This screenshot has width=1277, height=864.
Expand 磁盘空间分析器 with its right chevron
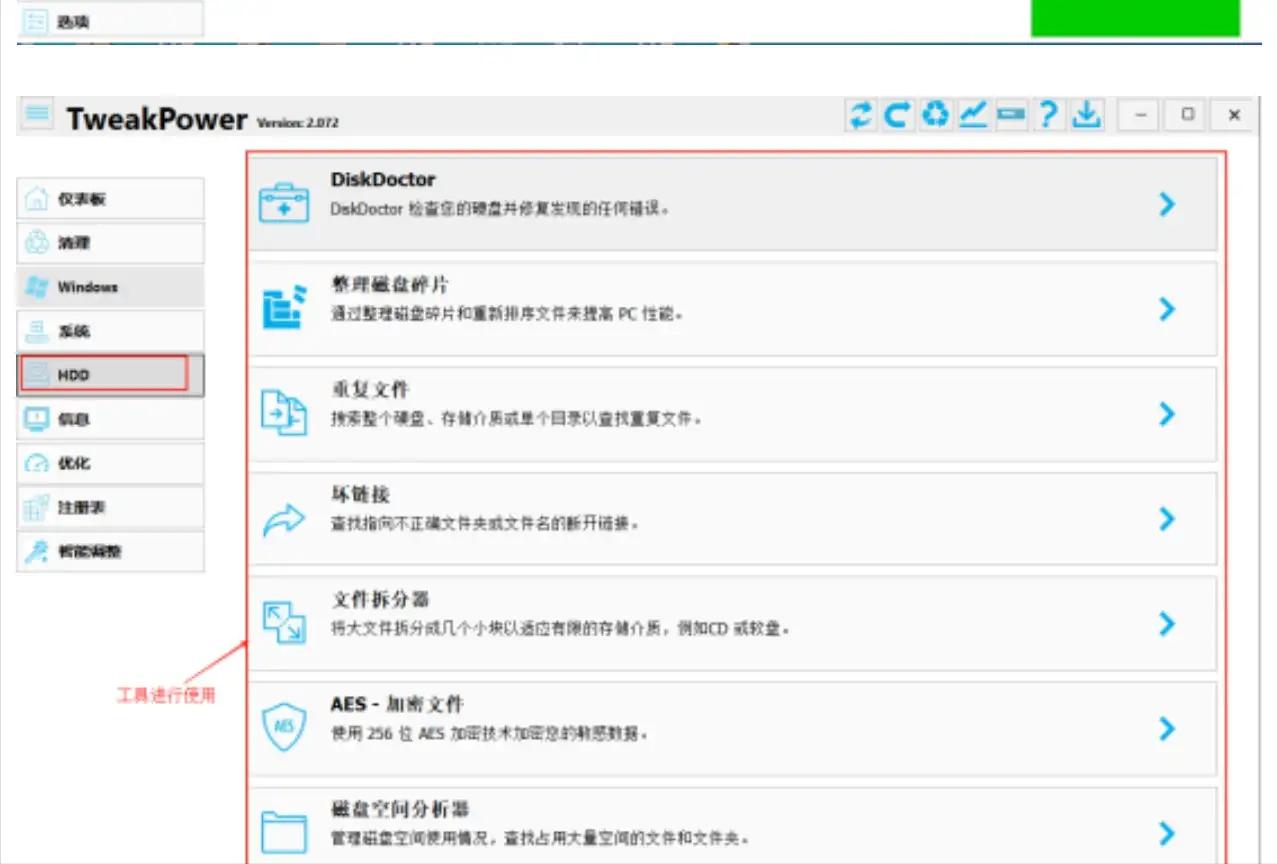click(1166, 833)
